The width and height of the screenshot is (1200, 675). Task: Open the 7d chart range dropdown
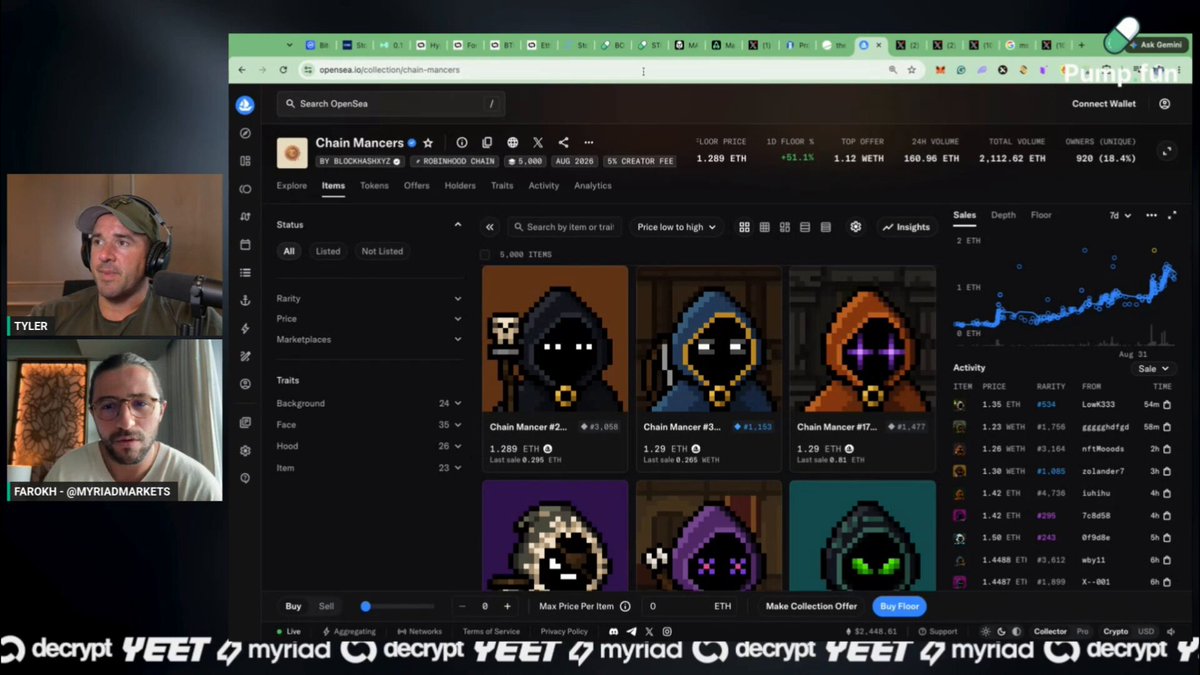[1120, 215]
